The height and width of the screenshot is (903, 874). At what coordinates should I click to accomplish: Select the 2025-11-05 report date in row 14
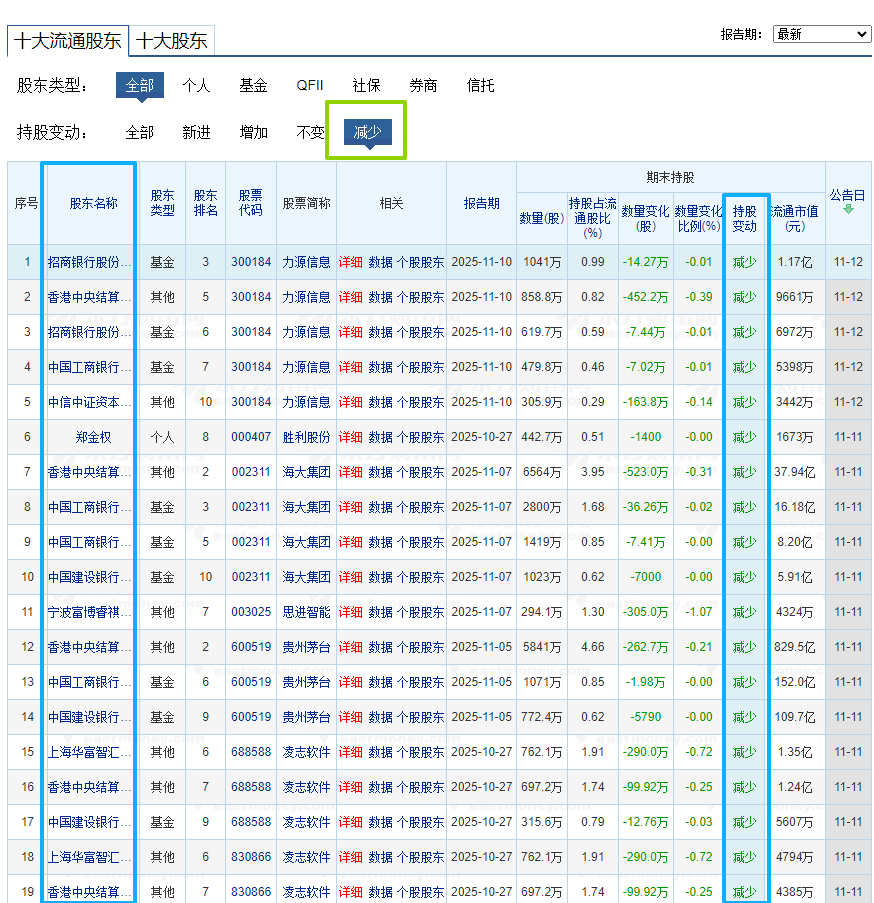[481, 717]
